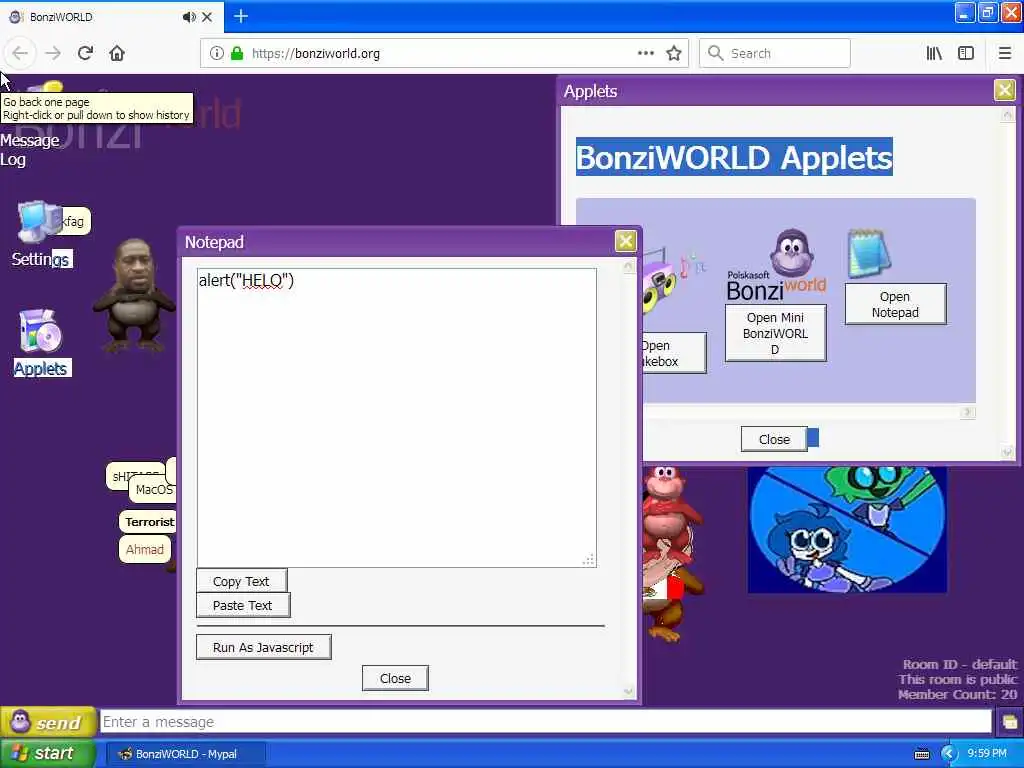Click the browser Back arrow
Viewport: 1024px width, 768px height.
[x=20, y=53]
